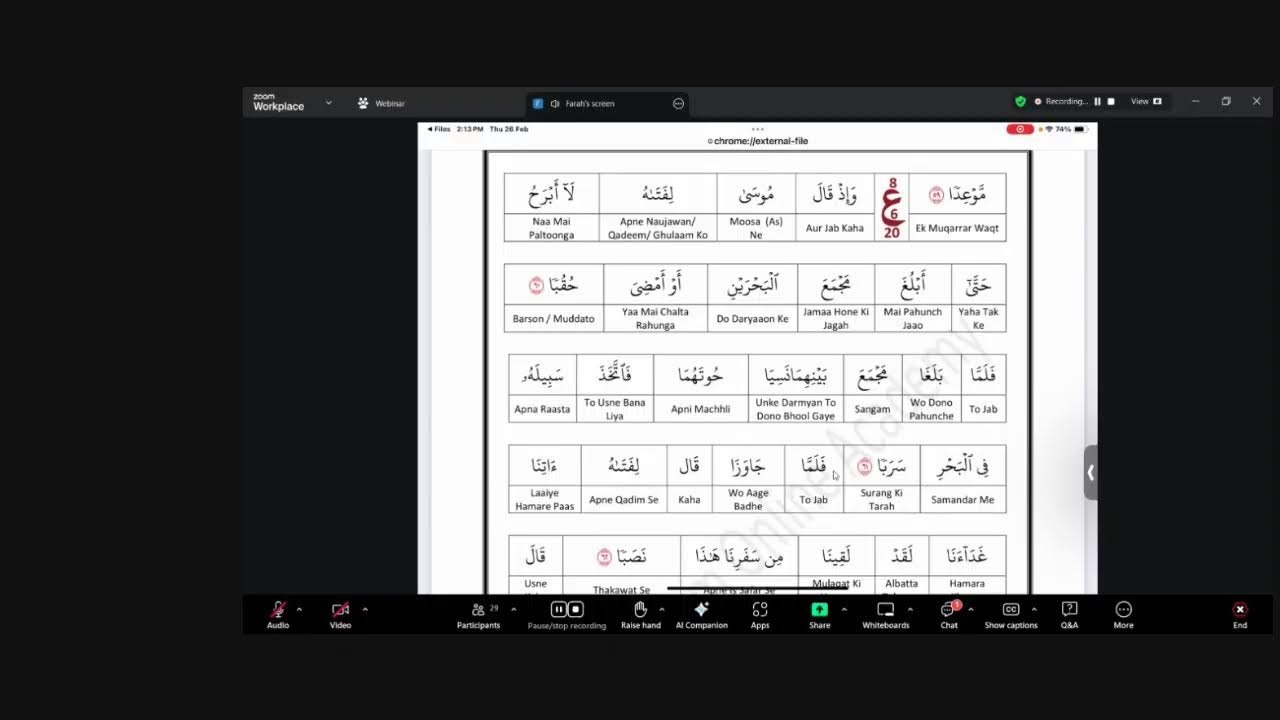Open the Zoom Workplace dropdown chevron

(328, 103)
